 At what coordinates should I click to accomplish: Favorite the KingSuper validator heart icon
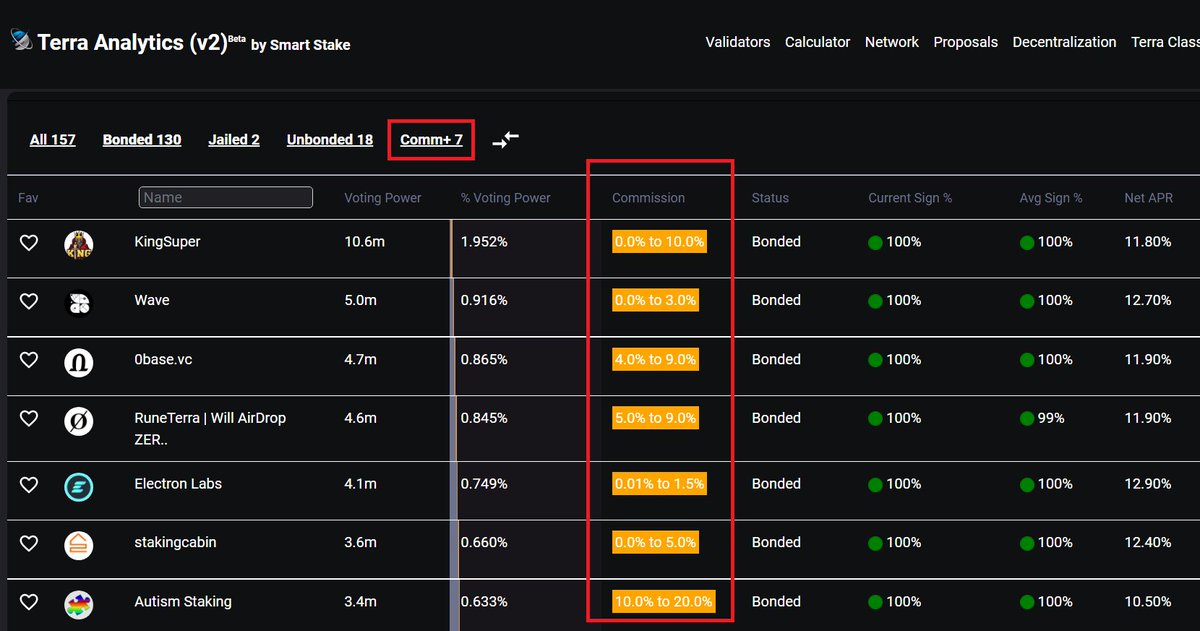pyautogui.click(x=29, y=242)
